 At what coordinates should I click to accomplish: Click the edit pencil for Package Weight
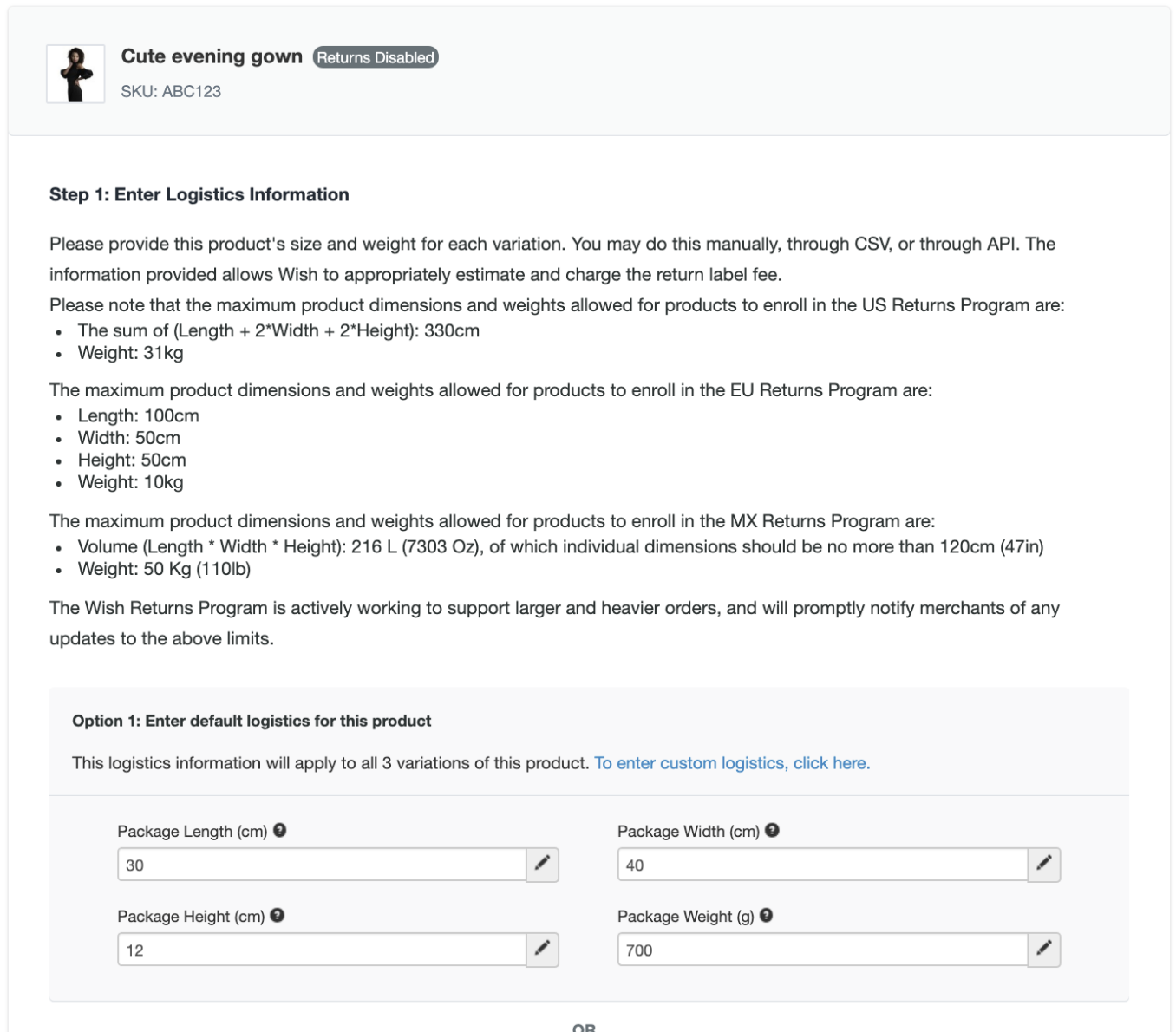coord(1043,949)
